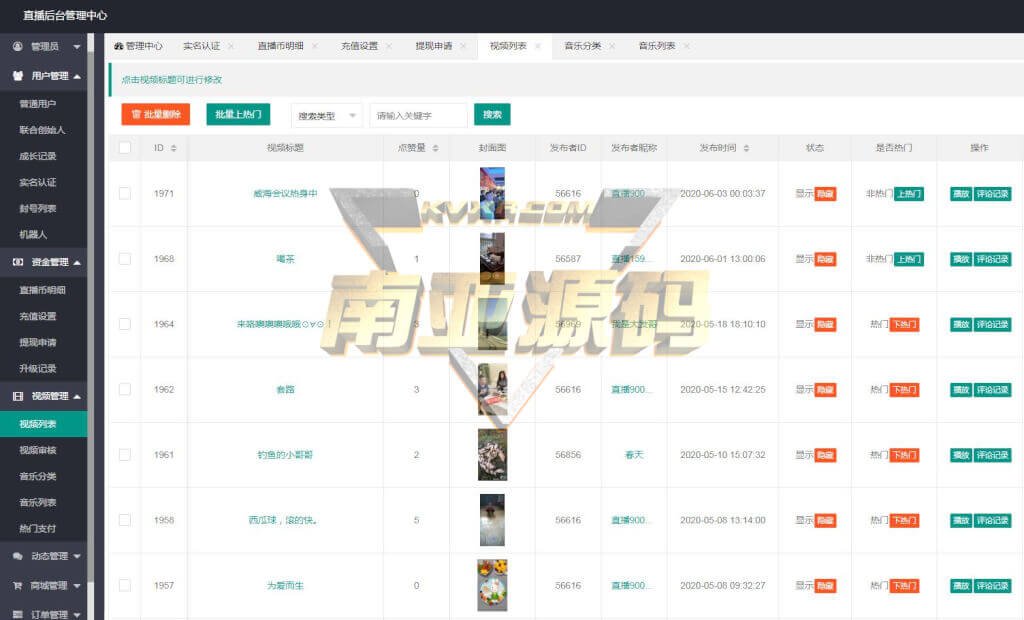Click the 动态管理 chat bubble icon
The height and width of the screenshot is (620, 1024).
tap(18, 556)
